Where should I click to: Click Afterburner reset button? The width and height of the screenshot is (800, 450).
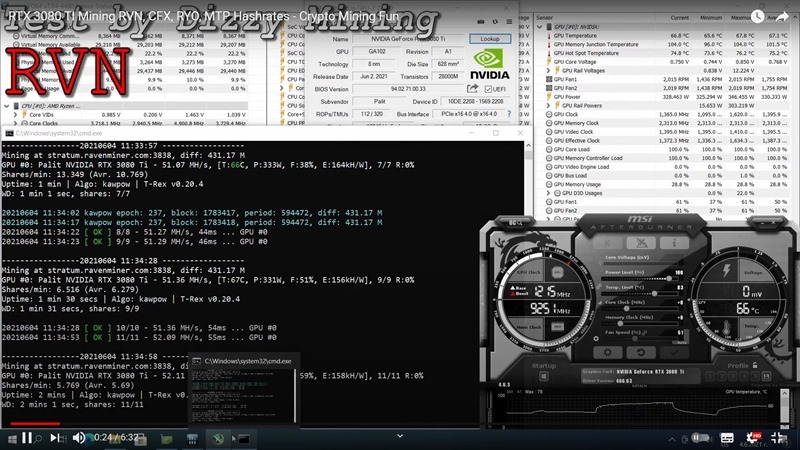click(x=641, y=352)
